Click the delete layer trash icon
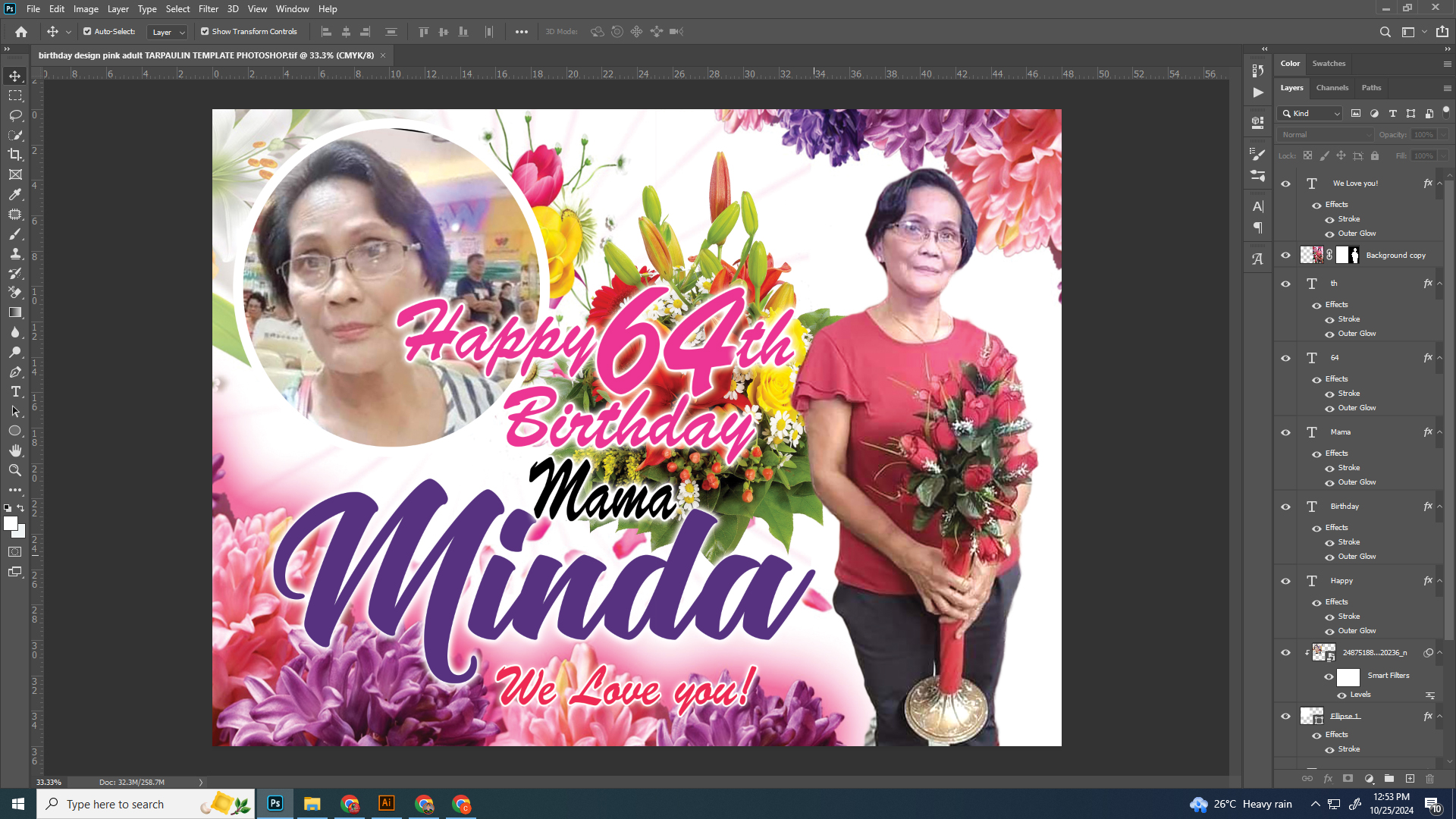 tap(1429, 779)
